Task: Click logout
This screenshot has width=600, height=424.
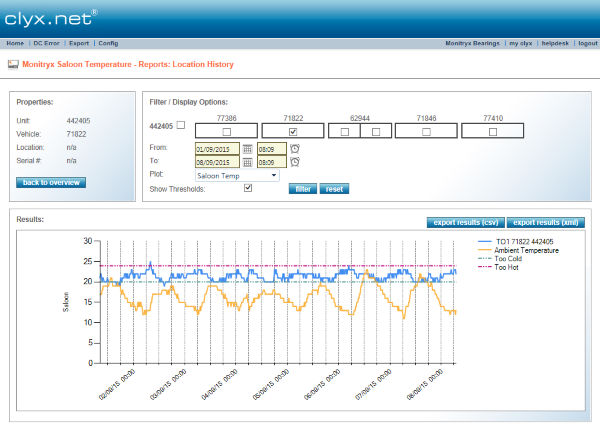Action: click(x=588, y=43)
